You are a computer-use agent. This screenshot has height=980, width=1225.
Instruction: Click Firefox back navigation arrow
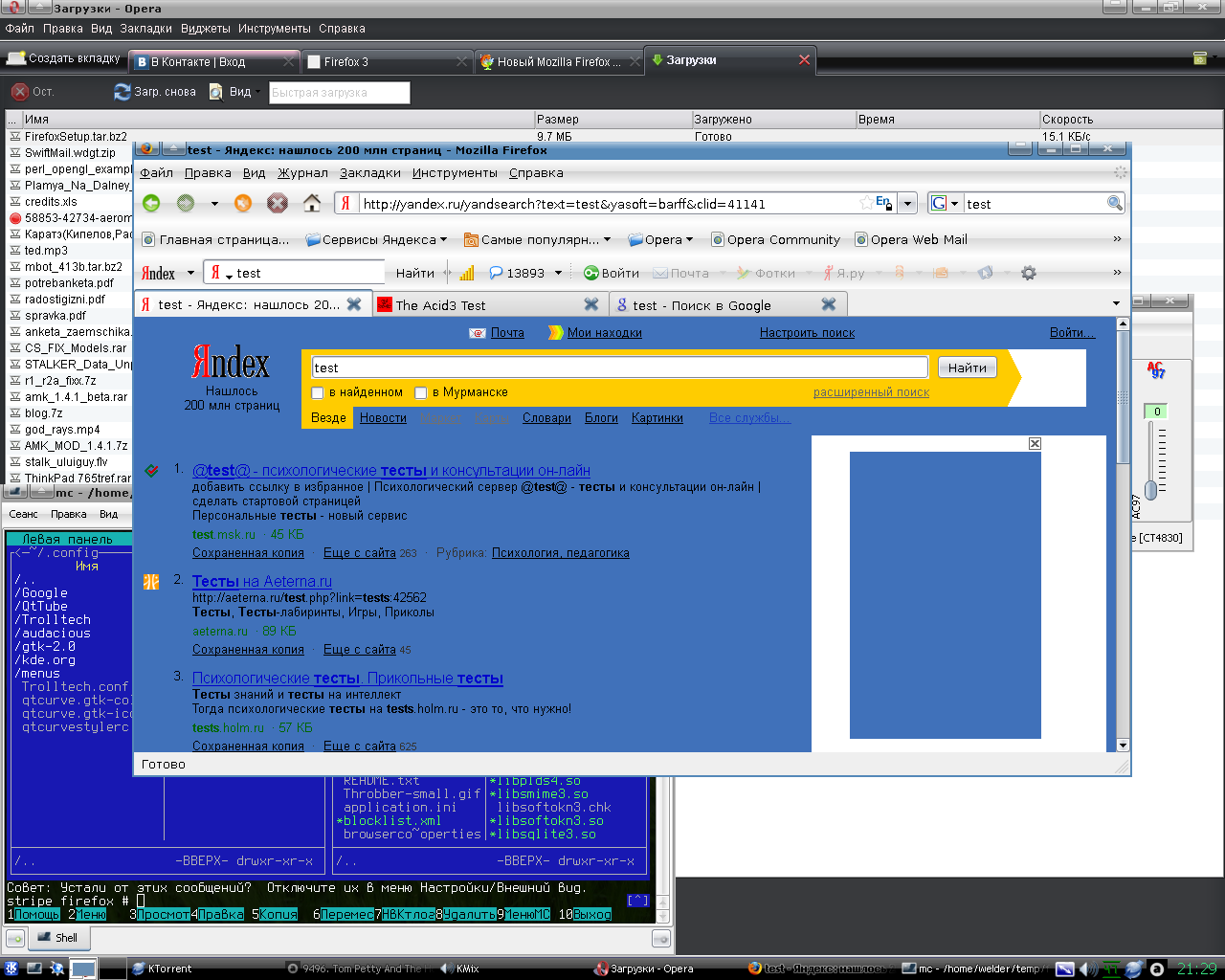click(151, 203)
